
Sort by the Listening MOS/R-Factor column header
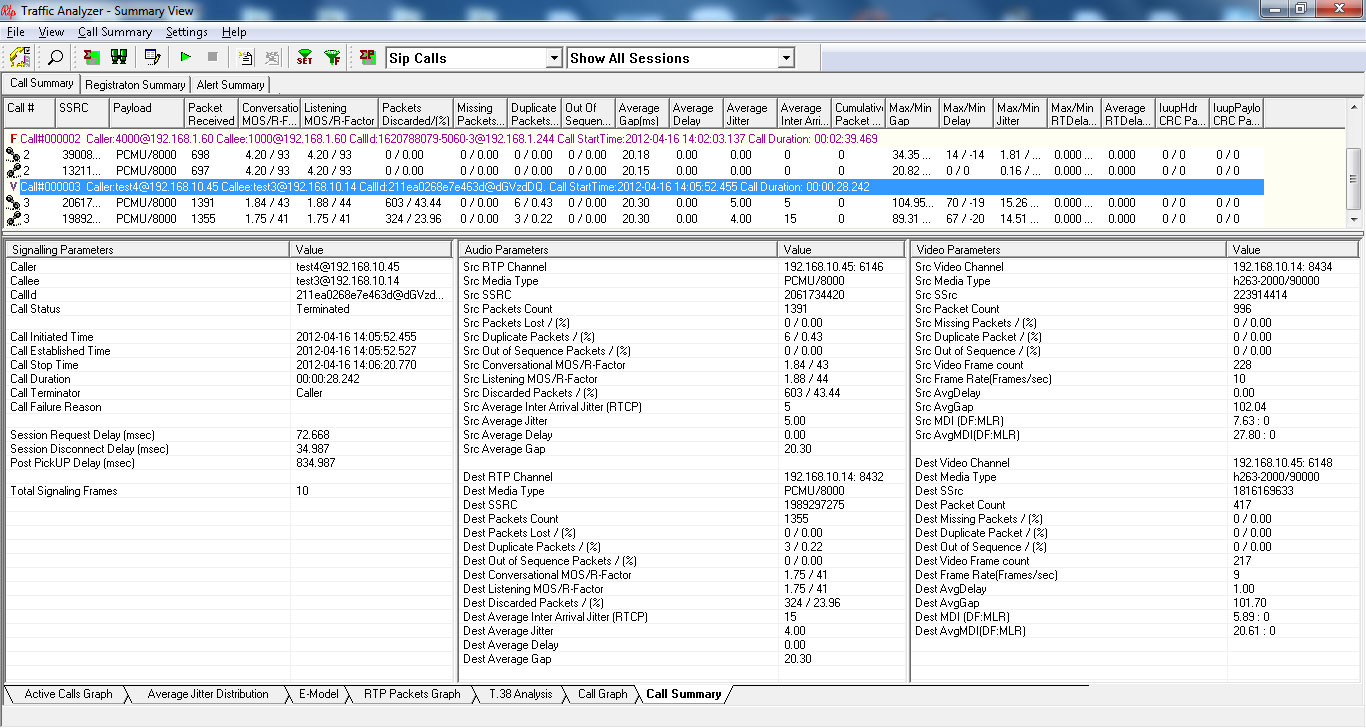[x=339, y=113]
